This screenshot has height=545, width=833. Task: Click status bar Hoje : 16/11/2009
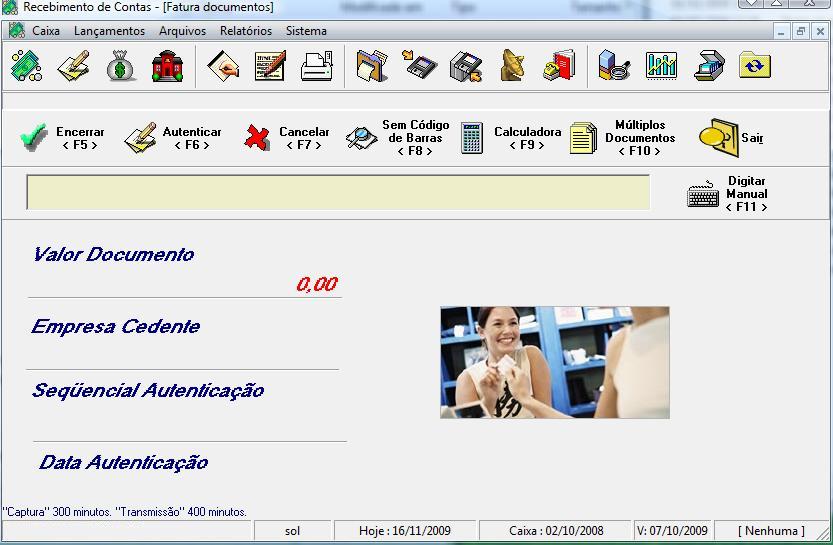[405, 531]
